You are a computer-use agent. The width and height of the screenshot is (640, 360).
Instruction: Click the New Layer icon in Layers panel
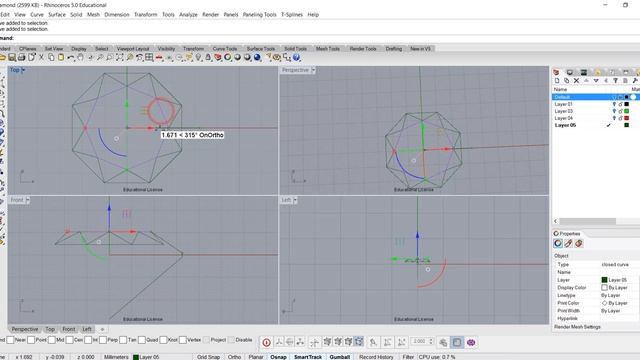(557, 81)
